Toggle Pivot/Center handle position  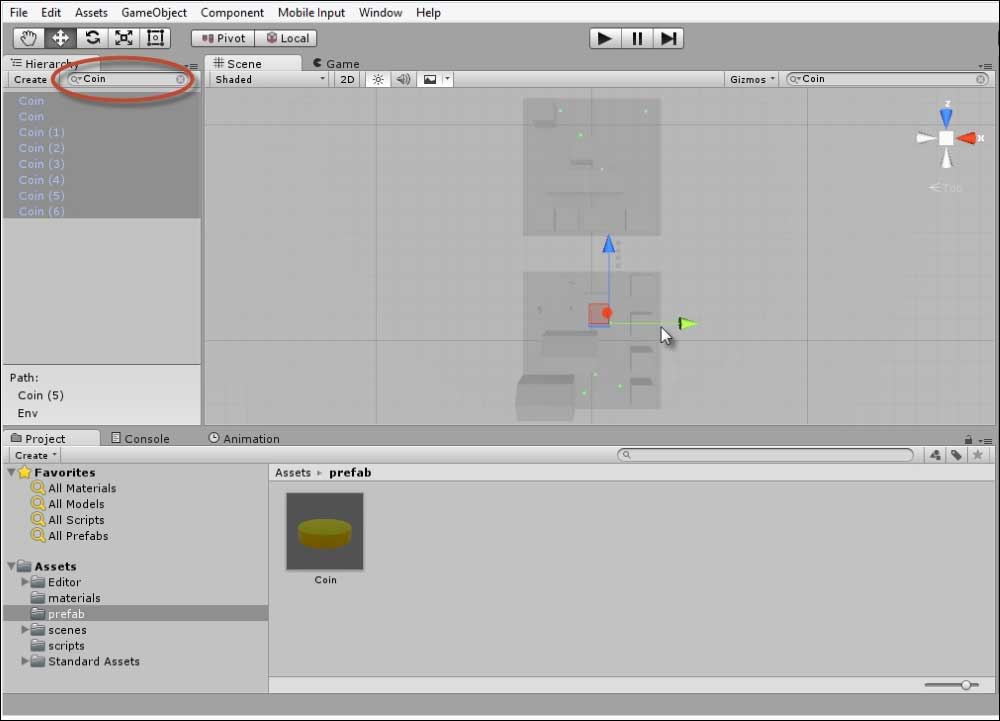point(223,38)
